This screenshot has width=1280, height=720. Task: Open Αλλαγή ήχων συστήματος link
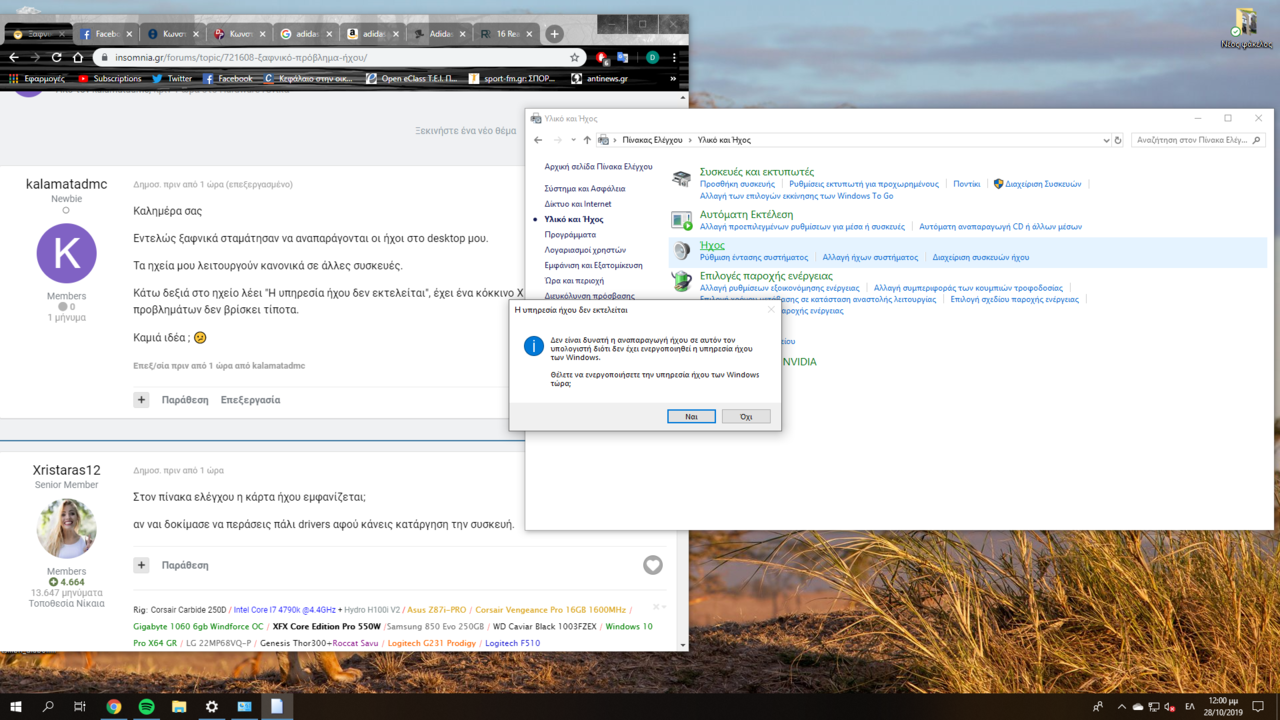coord(870,257)
